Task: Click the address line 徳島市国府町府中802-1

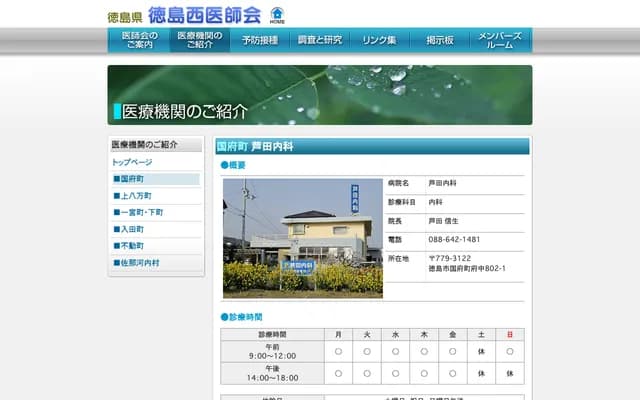Action: [x=467, y=269]
